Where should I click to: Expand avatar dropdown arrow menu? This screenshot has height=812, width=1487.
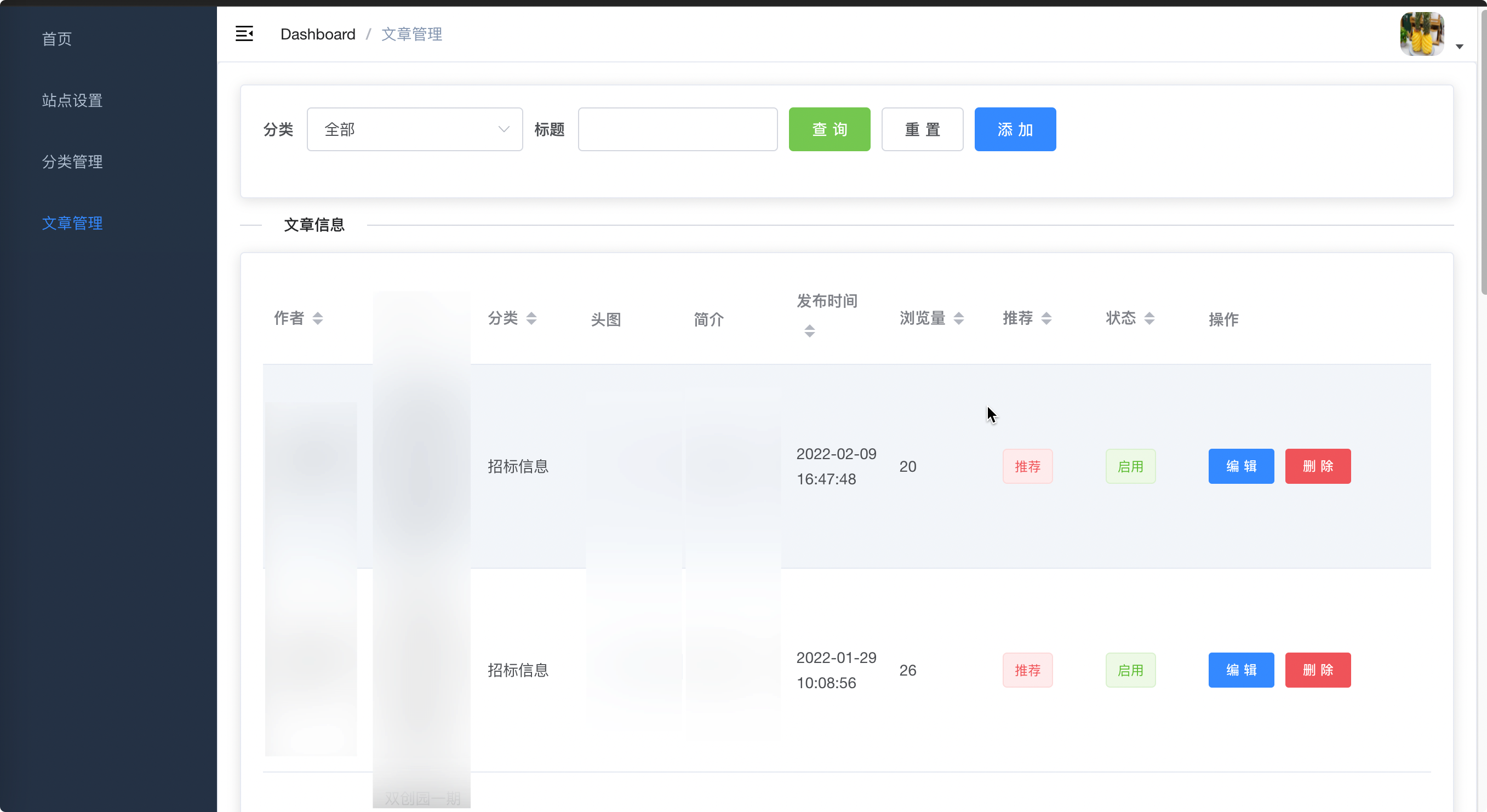[1459, 47]
